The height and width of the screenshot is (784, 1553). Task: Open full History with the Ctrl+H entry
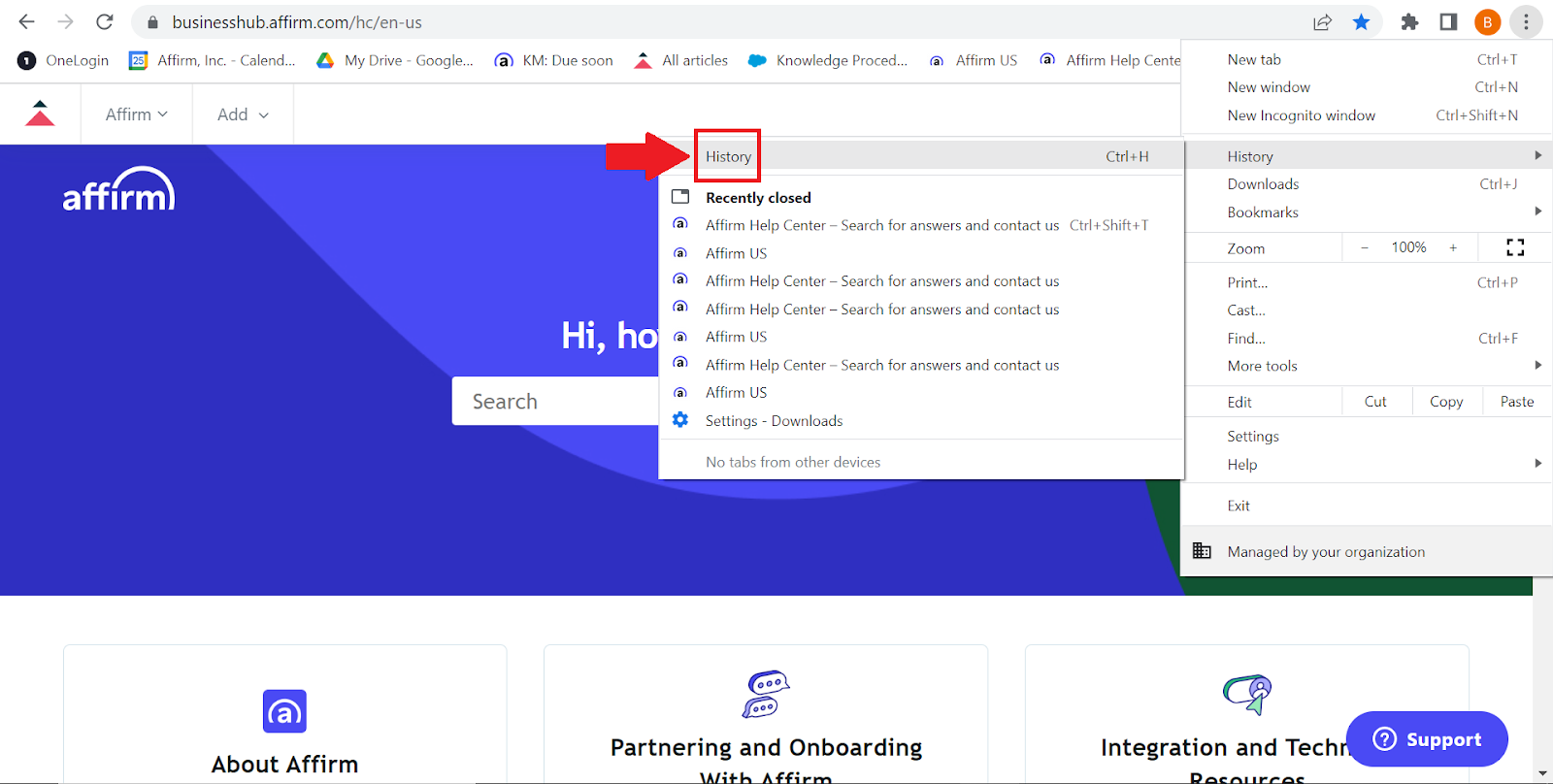[921, 156]
